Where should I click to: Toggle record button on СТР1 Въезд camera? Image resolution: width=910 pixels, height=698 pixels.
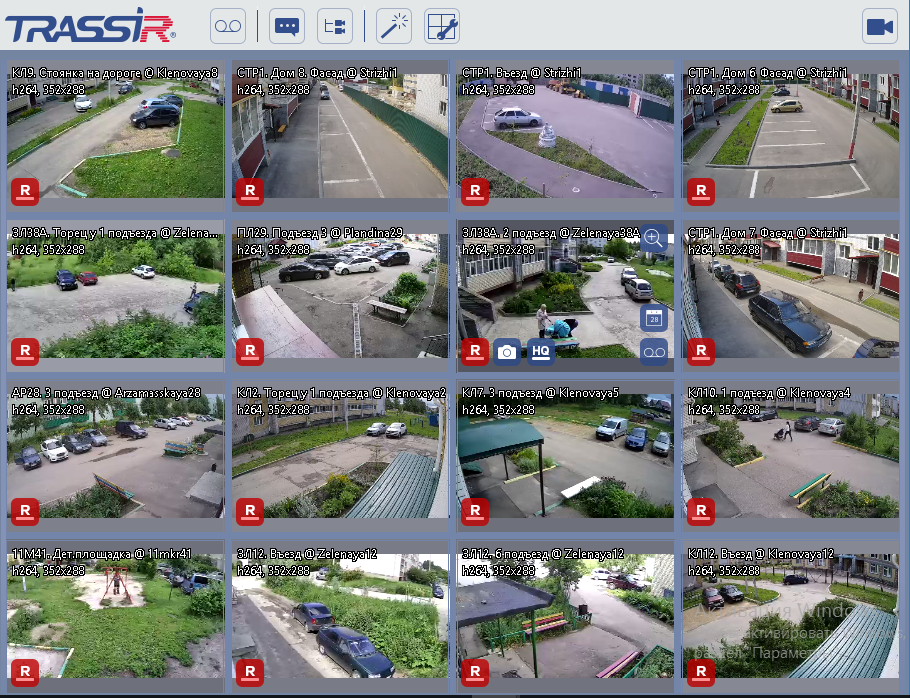point(475,192)
